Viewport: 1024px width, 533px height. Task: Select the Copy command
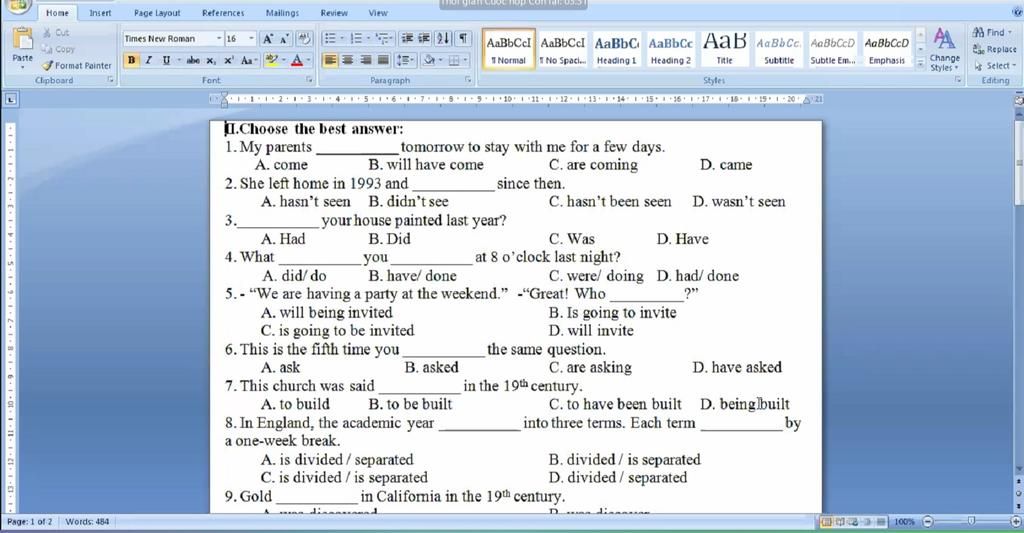point(58,49)
